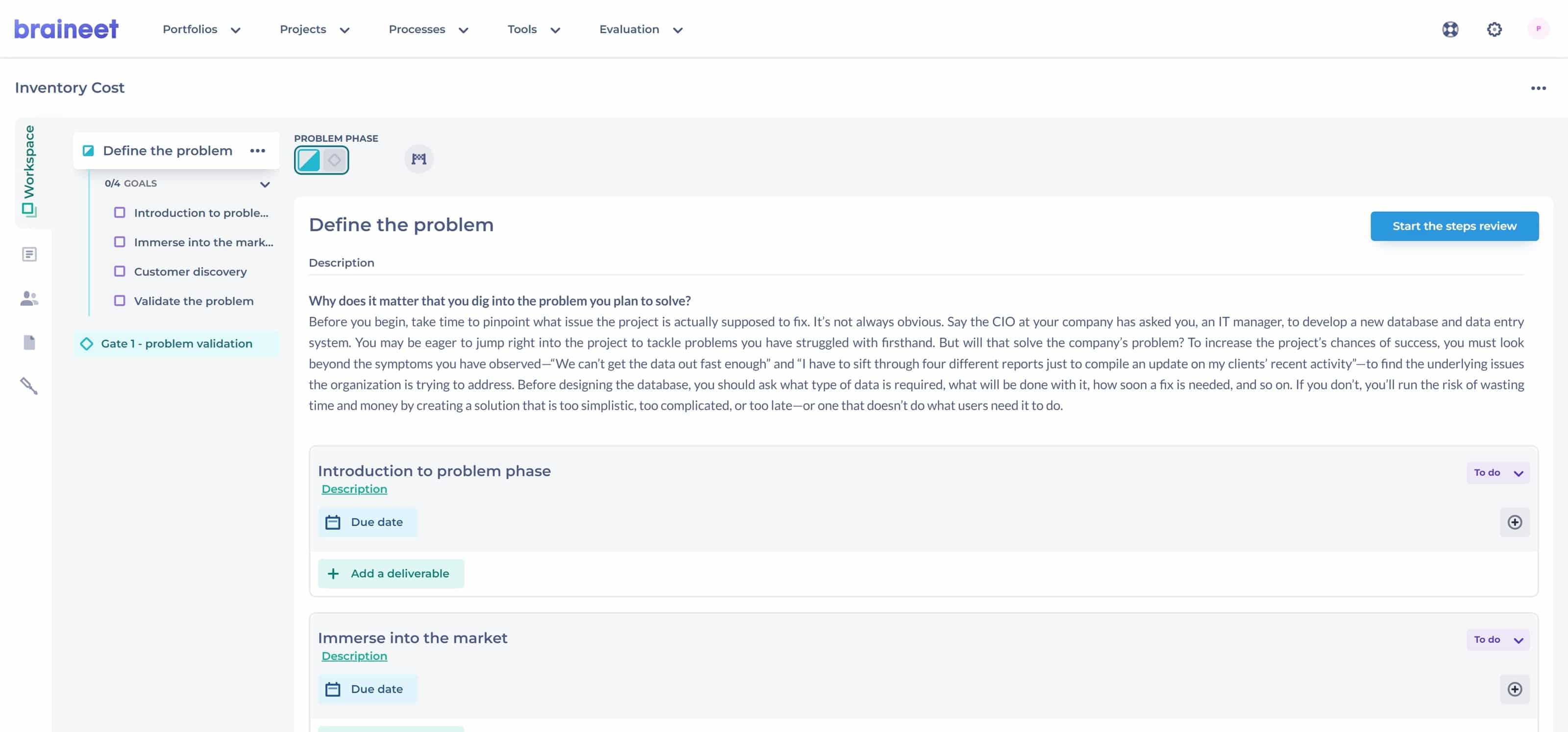Open the team members sidebar panel

(x=29, y=297)
